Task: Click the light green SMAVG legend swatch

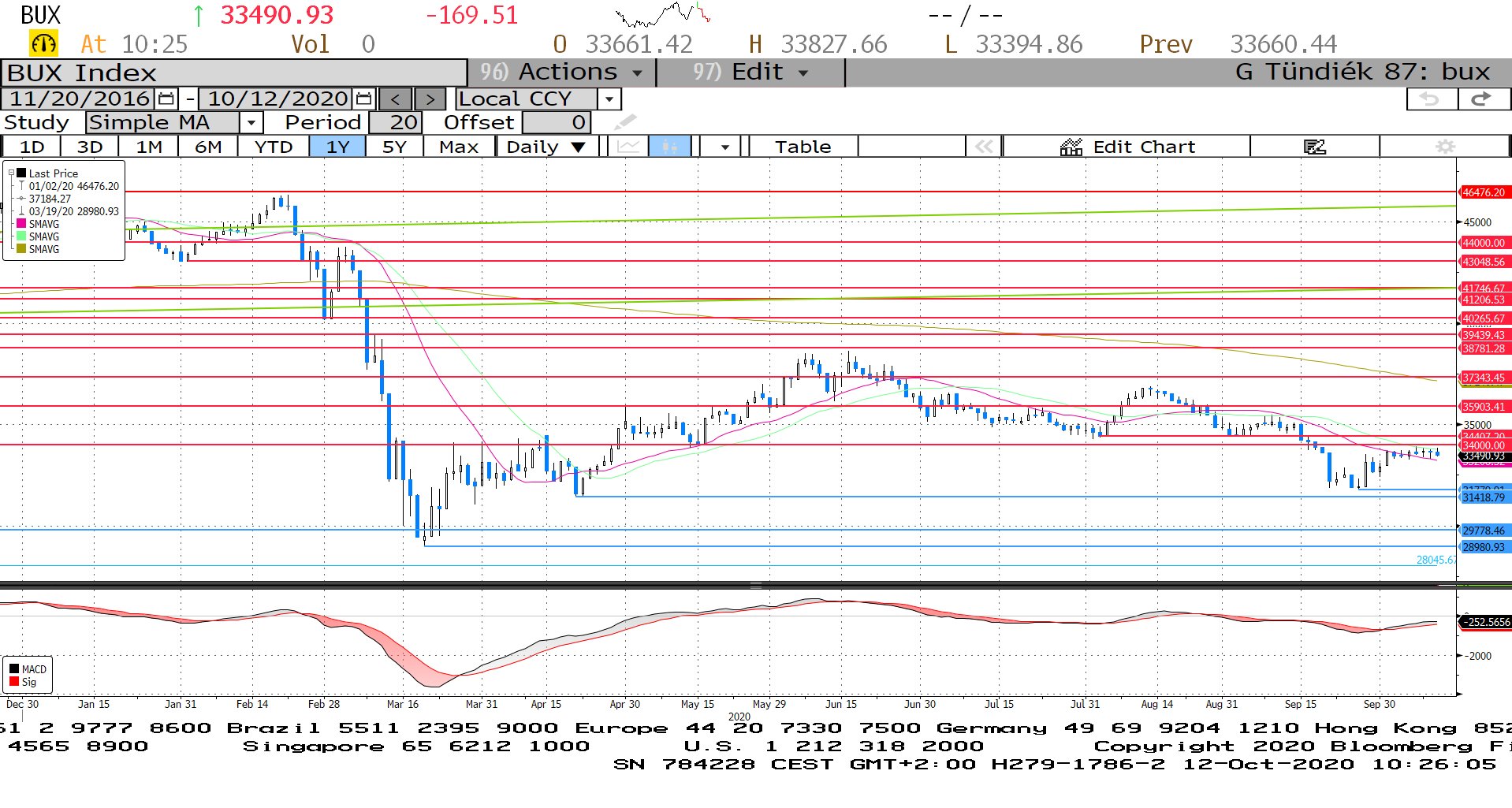Action: coord(21,236)
